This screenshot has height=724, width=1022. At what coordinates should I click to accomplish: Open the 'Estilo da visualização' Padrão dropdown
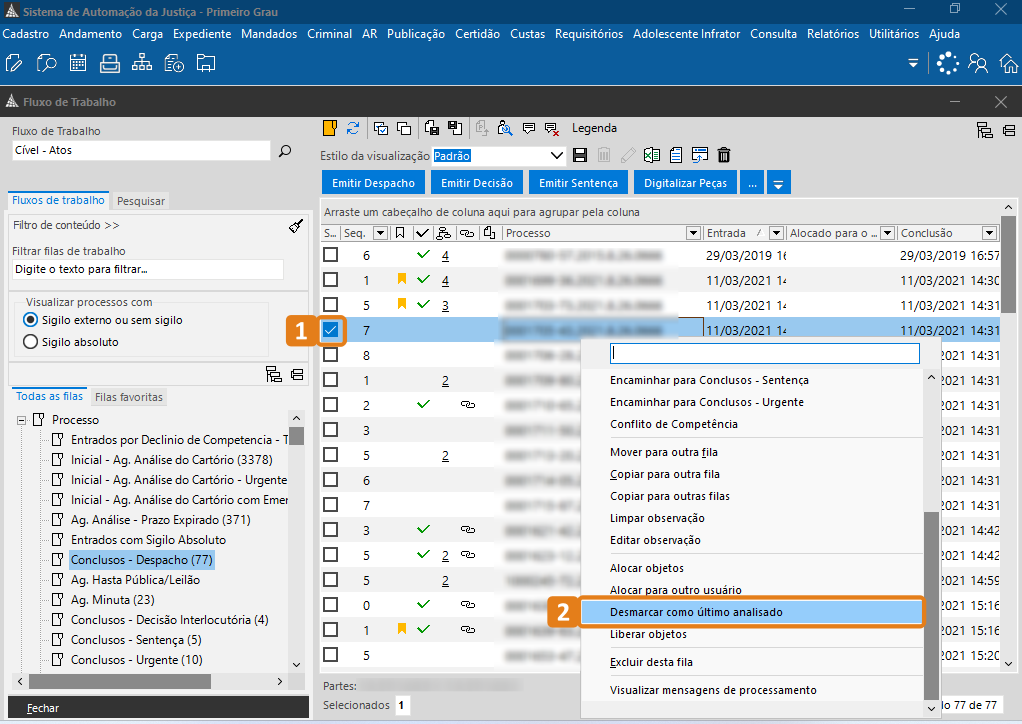point(557,156)
